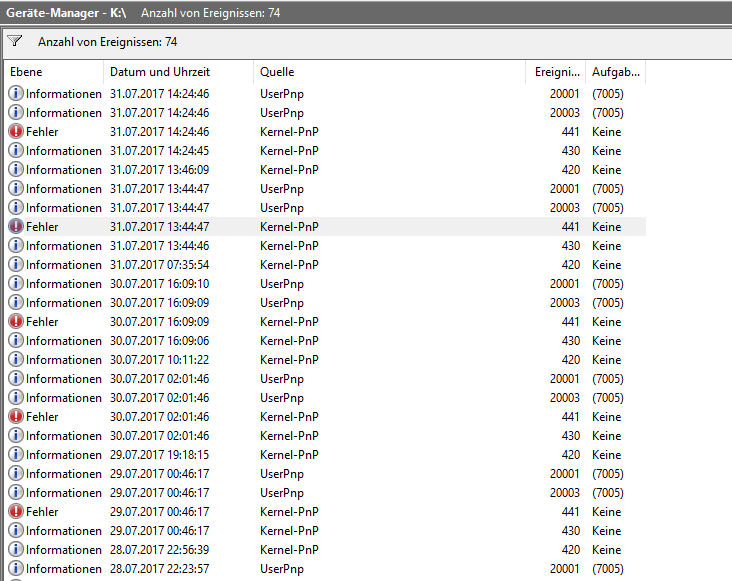The width and height of the screenshot is (732, 581).
Task: Sort by the Datum und Uhrzeit column header
Action: point(178,72)
